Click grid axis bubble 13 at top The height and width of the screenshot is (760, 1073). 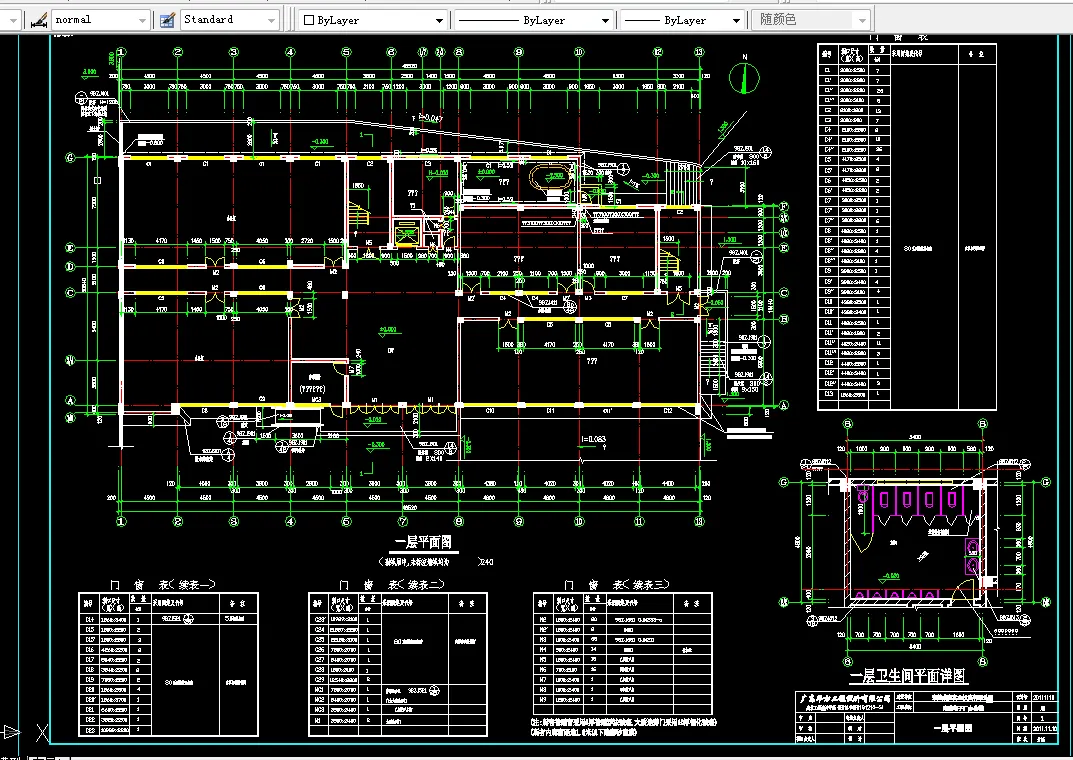coord(699,52)
